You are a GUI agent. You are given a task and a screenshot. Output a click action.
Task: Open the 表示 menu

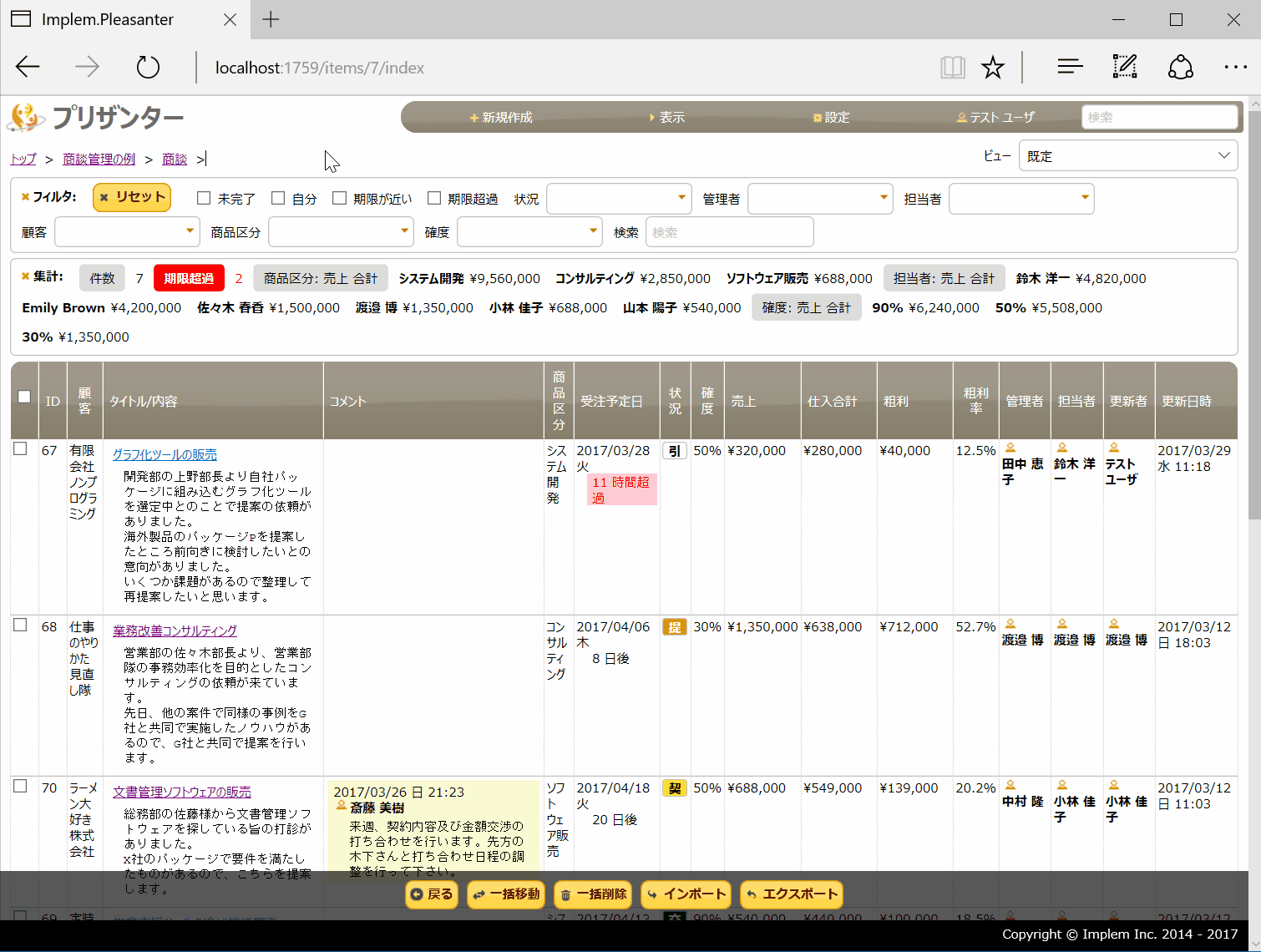[667, 118]
